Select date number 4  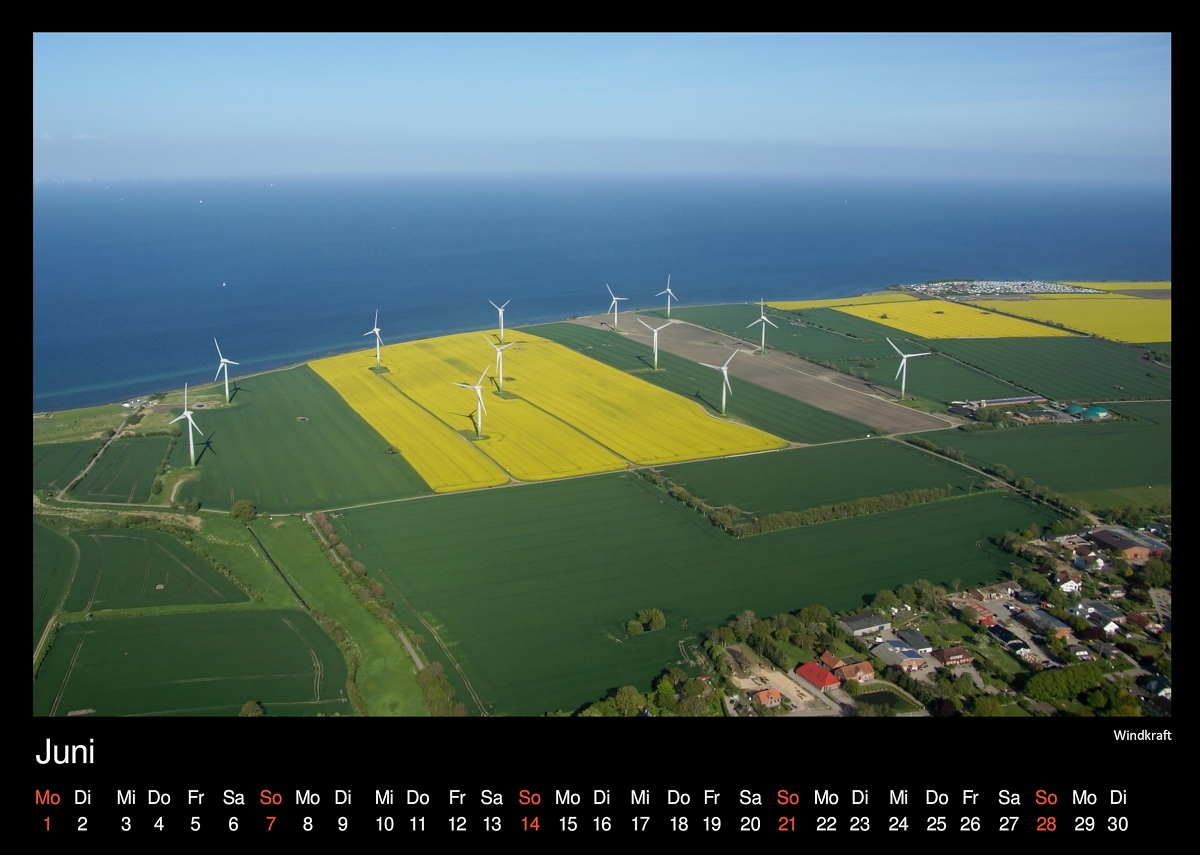158,824
